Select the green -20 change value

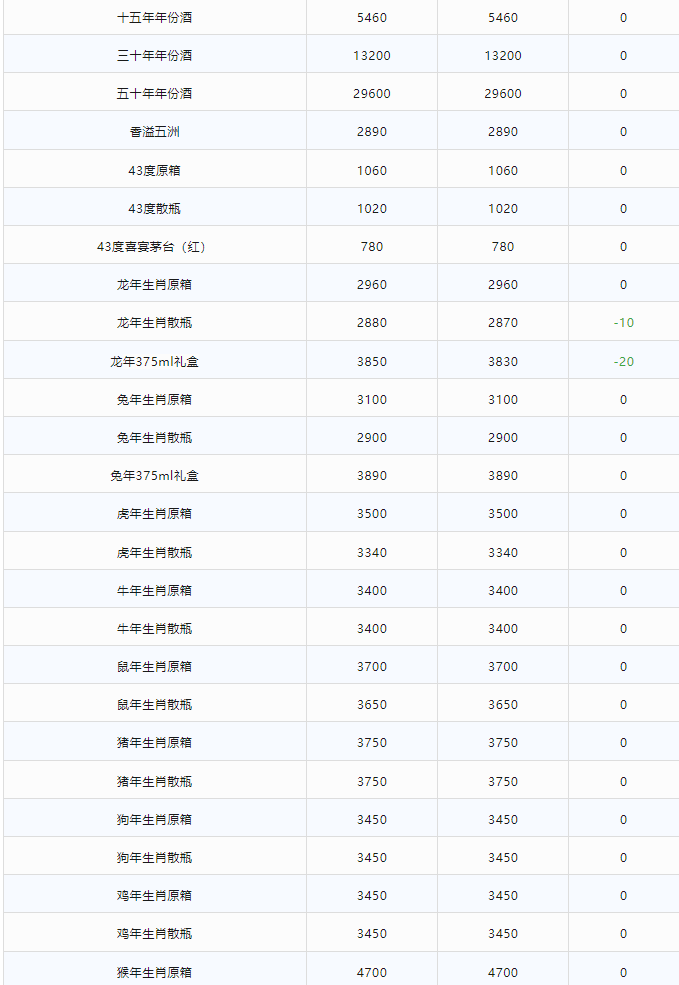(x=624, y=362)
